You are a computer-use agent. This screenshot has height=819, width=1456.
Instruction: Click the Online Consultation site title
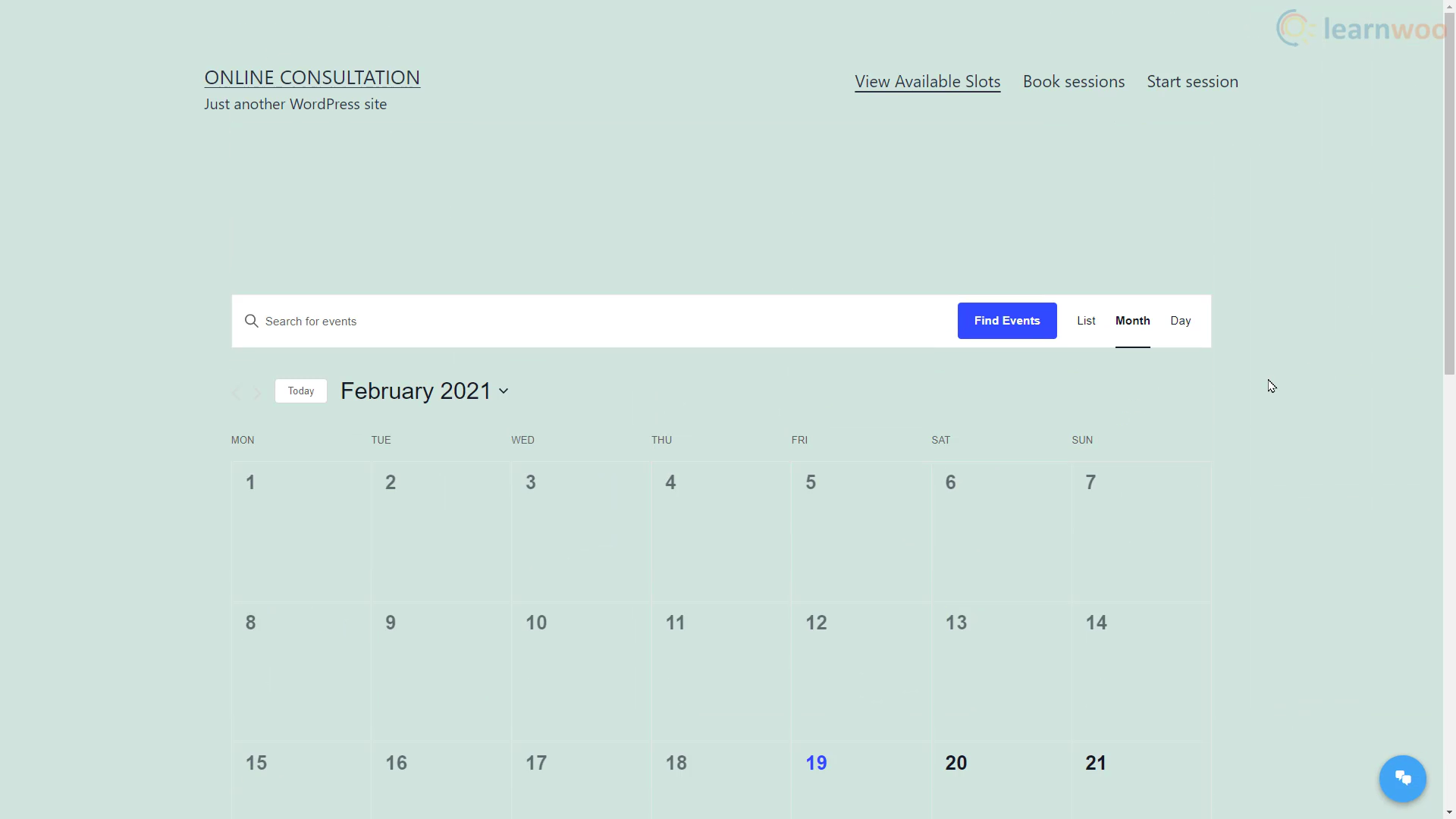click(312, 76)
